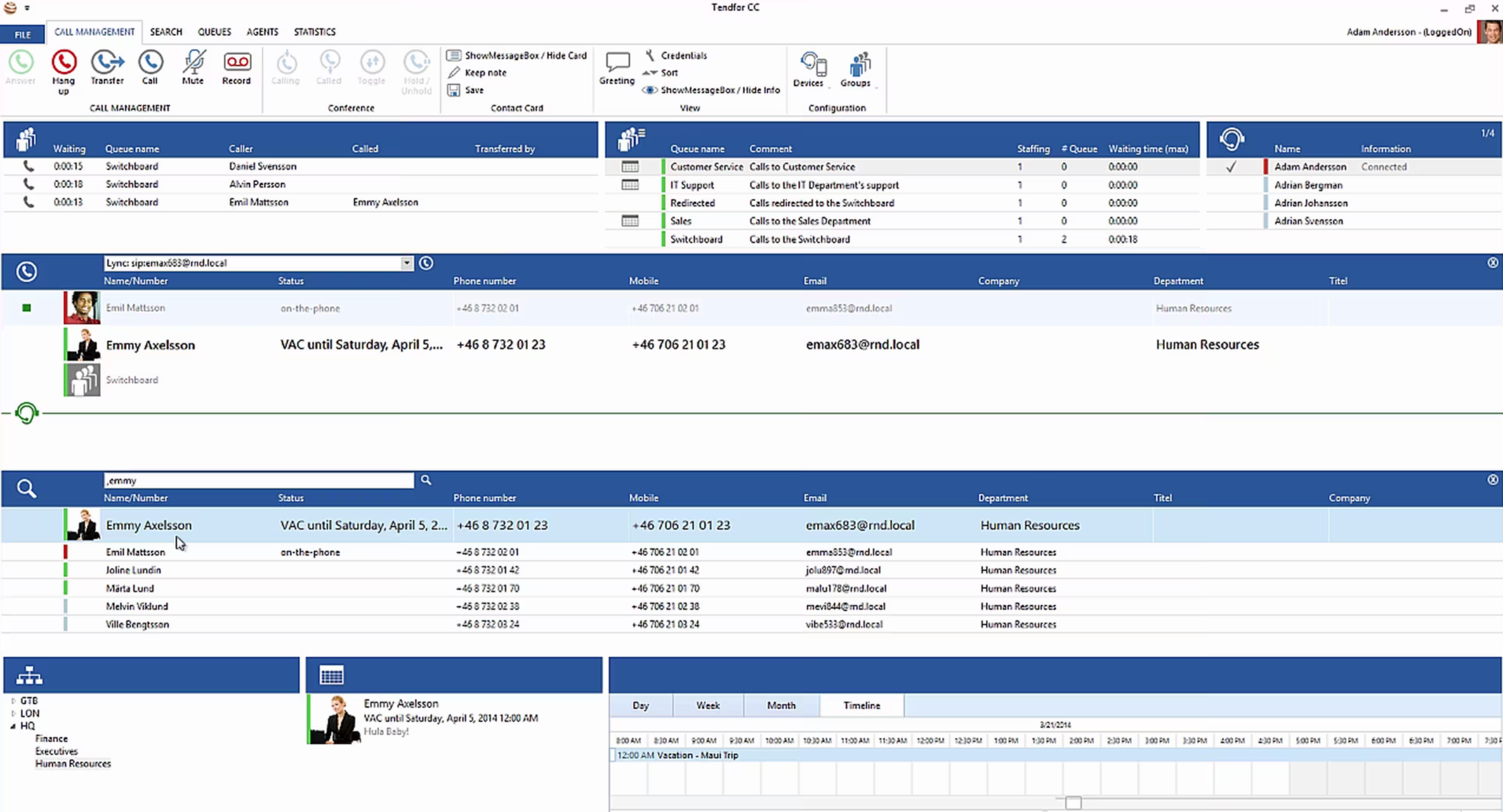Toggle ShowMessageBox / Hide Card option

click(517, 55)
